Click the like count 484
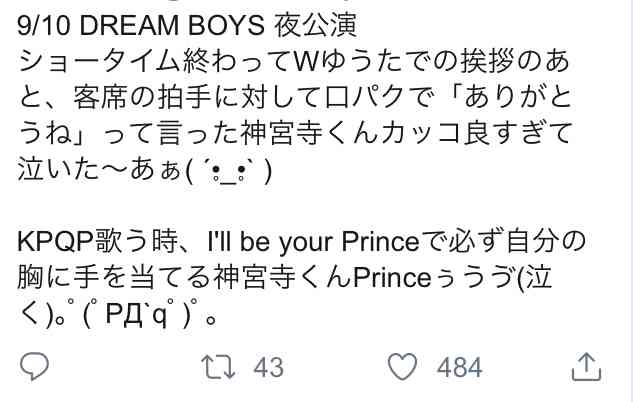The height and width of the screenshot is (402, 633). [460, 368]
